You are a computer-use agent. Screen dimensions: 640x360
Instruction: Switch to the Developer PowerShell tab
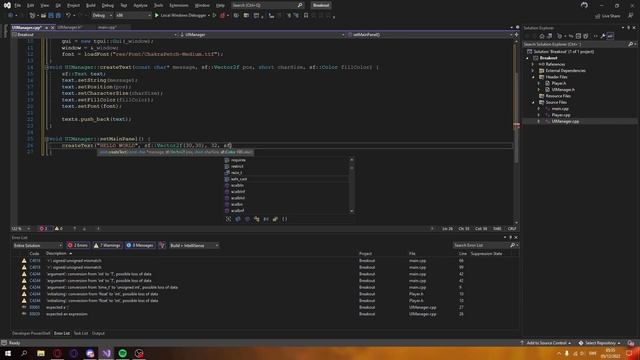(x=31, y=333)
